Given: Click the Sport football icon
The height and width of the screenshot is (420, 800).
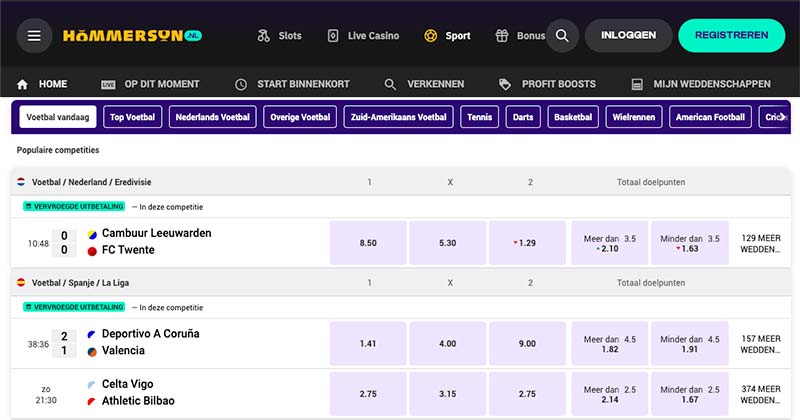Looking at the screenshot, I should (x=431, y=36).
